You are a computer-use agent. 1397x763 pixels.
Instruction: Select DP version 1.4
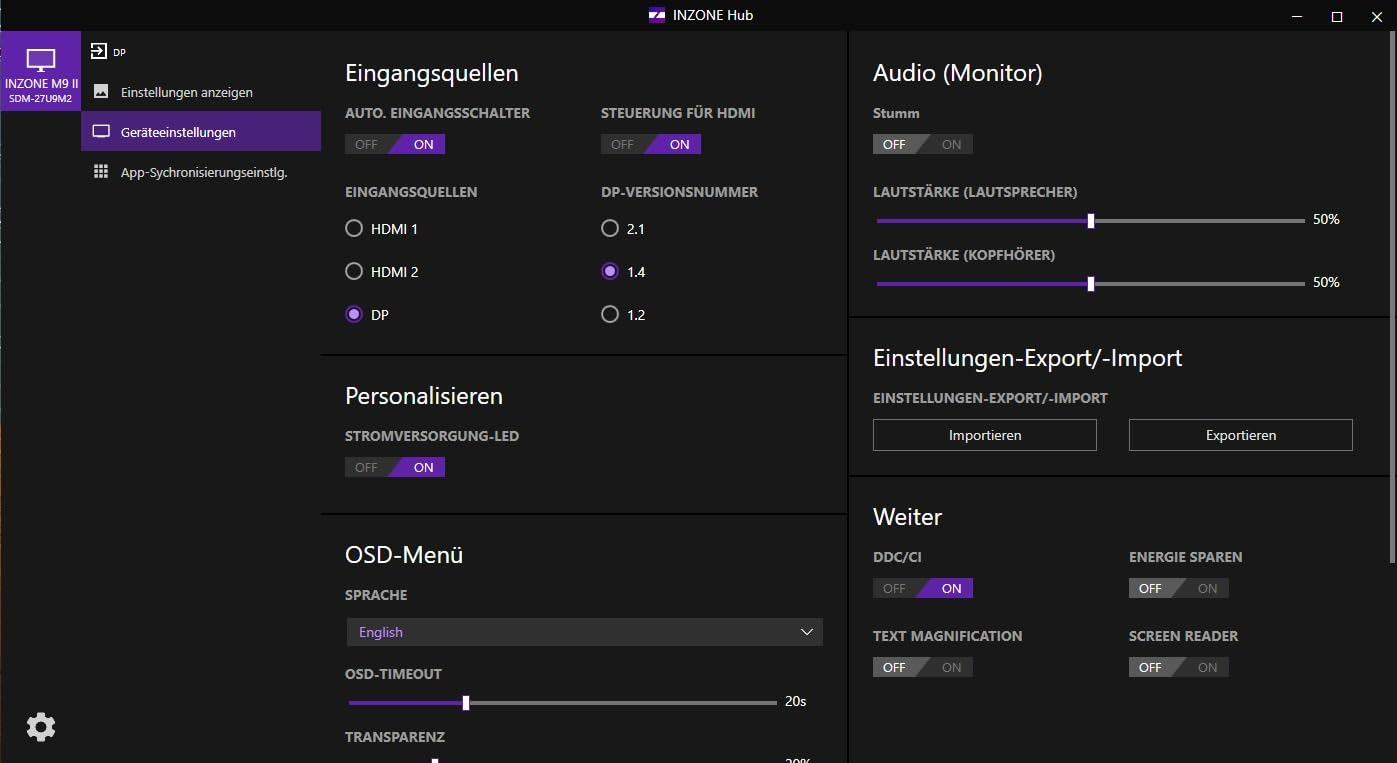click(x=610, y=272)
